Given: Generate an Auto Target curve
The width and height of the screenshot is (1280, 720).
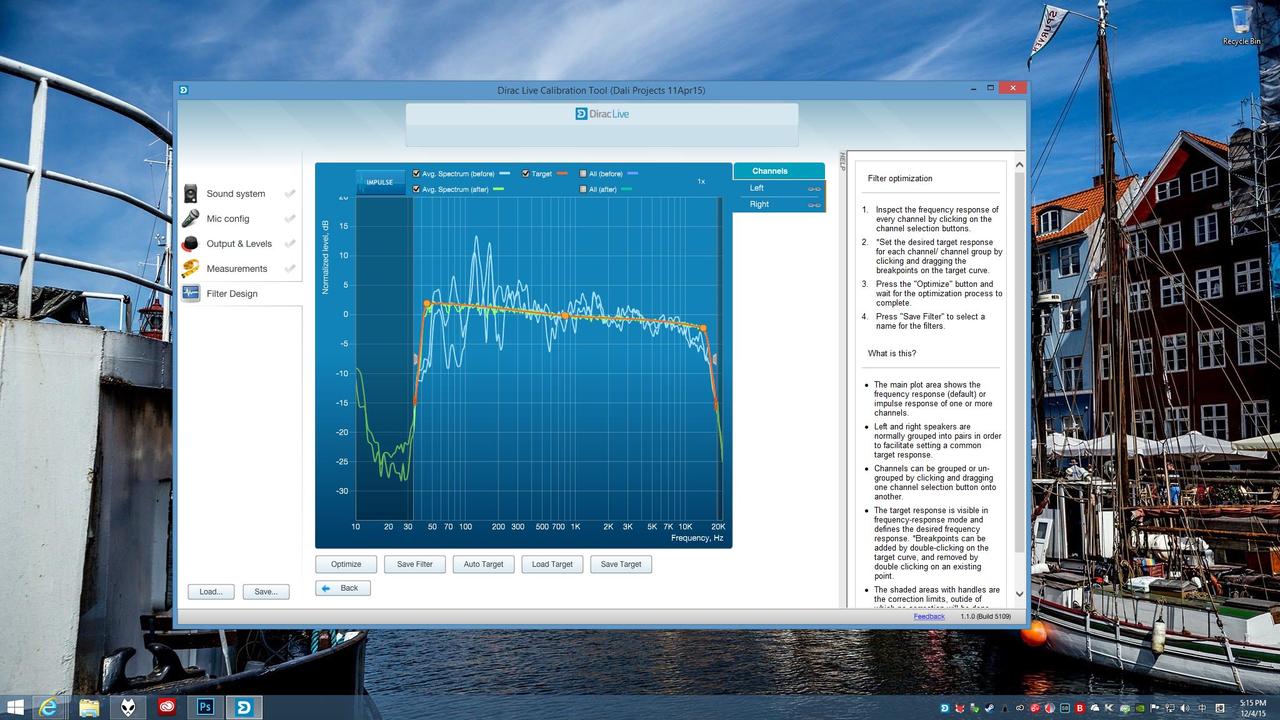Looking at the screenshot, I should click(x=484, y=564).
